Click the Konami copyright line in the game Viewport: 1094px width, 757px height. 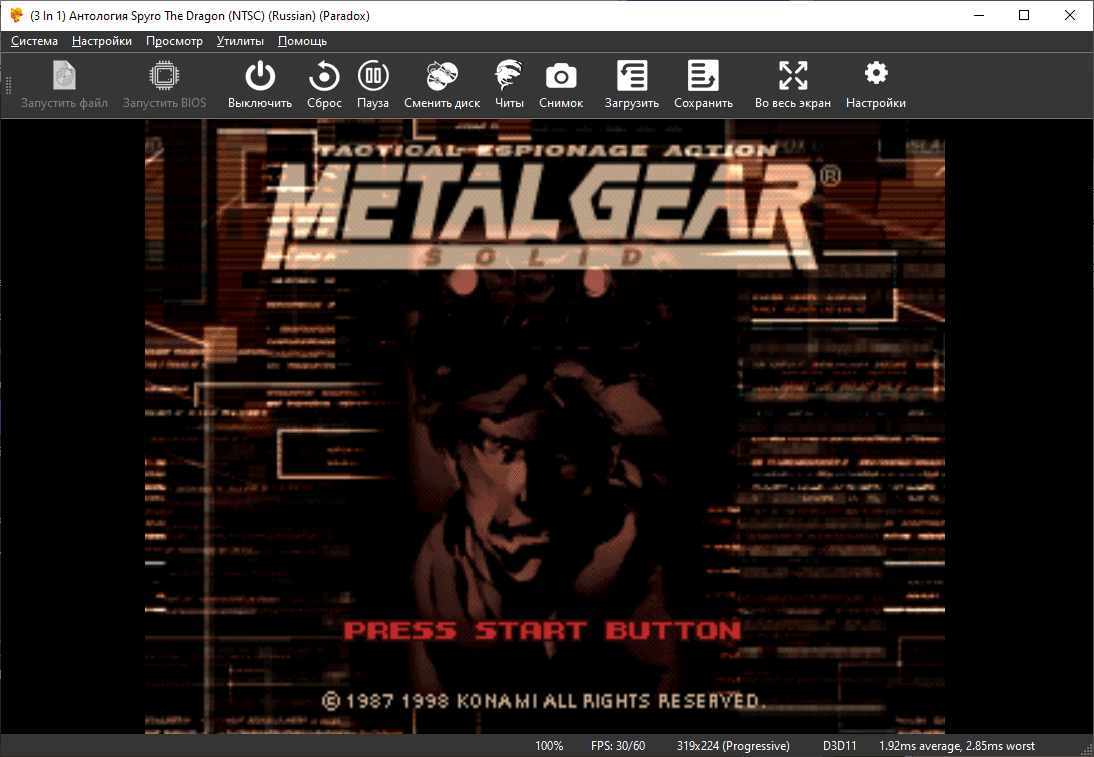pyautogui.click(x=544, y=700)
